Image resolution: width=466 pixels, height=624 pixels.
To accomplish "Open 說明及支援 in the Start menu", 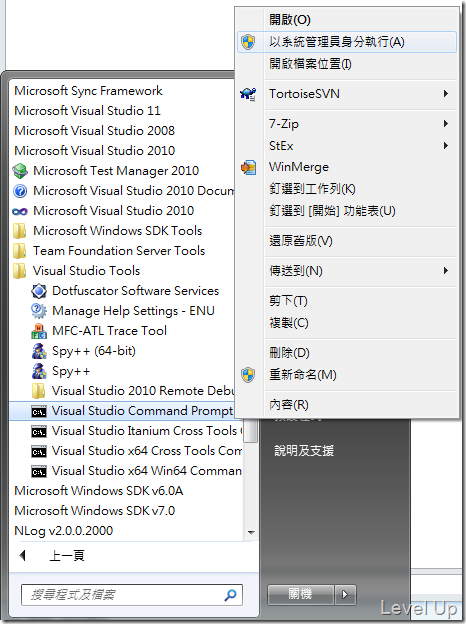I will pos(304,451).
